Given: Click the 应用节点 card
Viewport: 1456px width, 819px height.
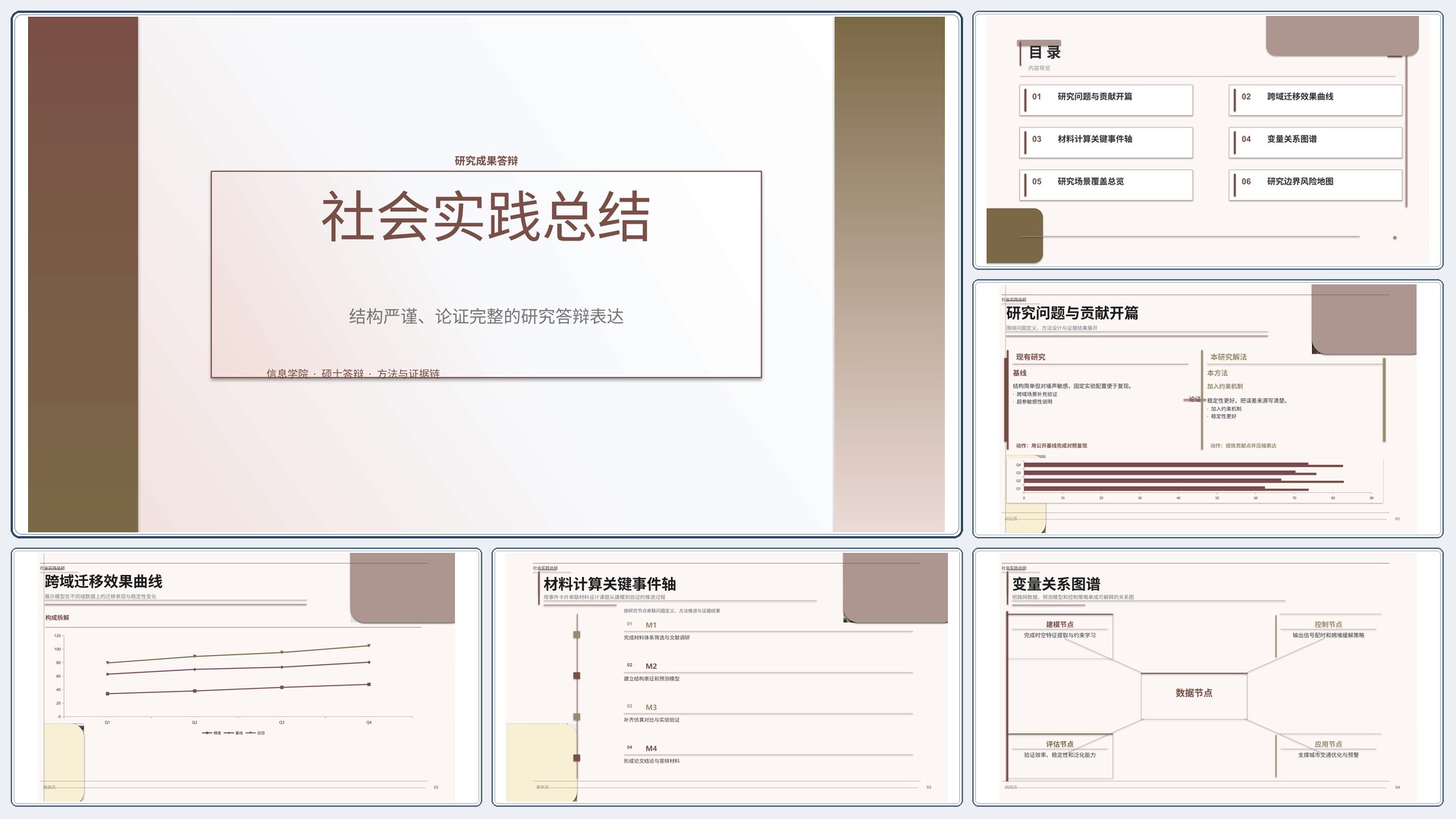Looking at the screenshot, I should [1328, 756].
